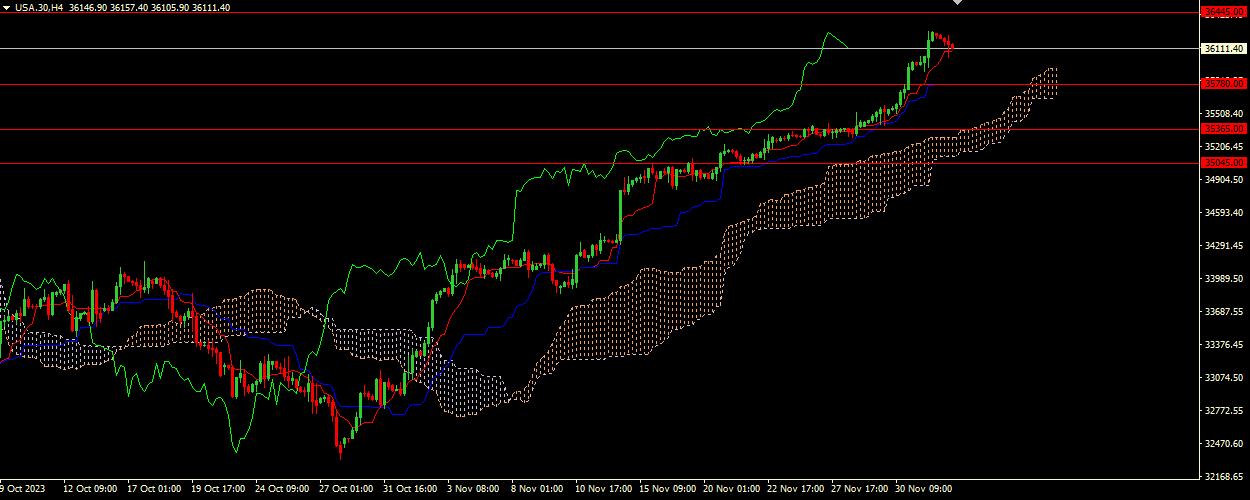Click the 33376.45 tick on price axis
1250x500 pixels.
pyautogui.click(x=1224, y=345)
